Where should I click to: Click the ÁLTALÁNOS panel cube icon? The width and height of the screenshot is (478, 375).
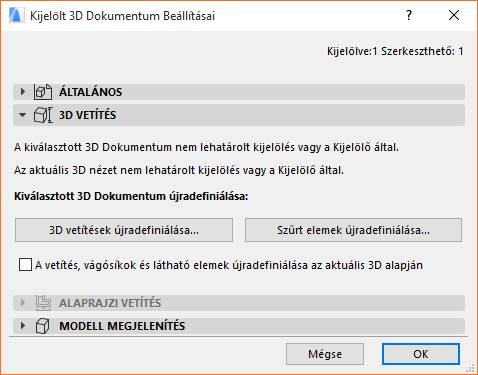click(43, 92)
